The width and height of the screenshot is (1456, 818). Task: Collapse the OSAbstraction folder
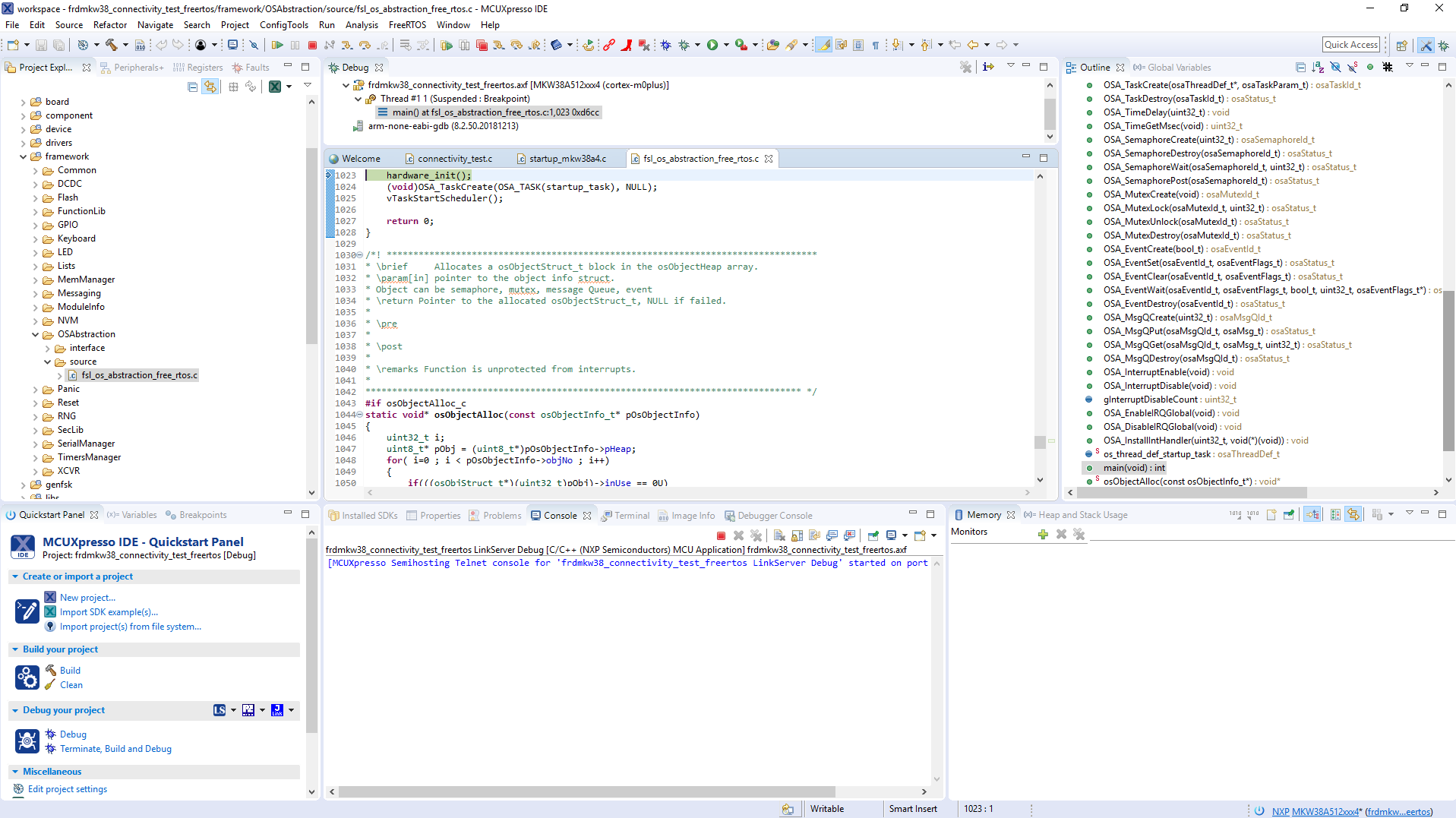pyautogui.click(x=35, y=335)
